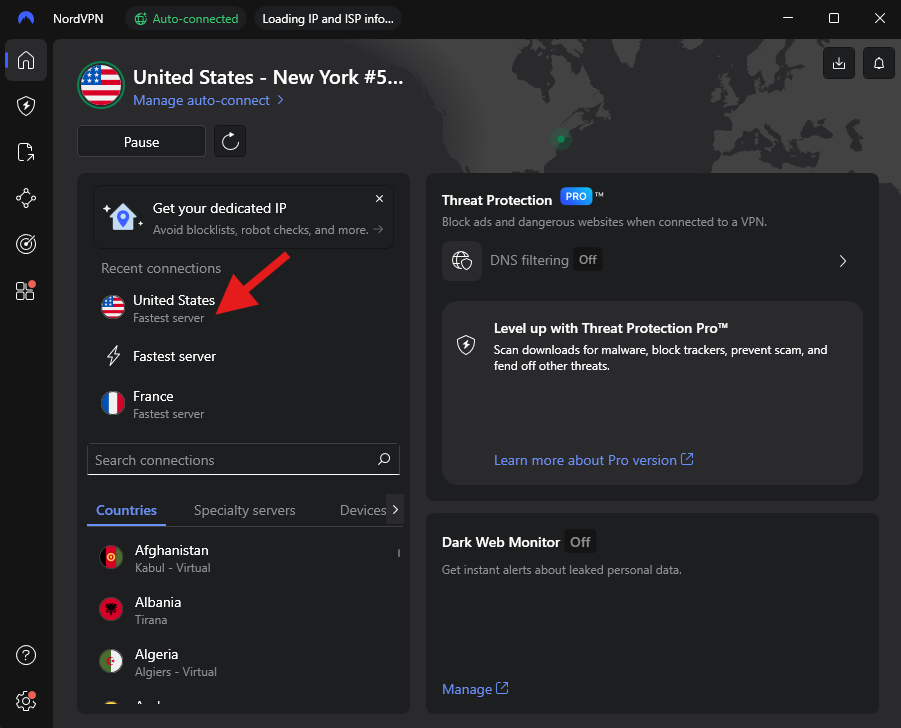Open Manage auto-connect options
Screen dimensions: 901x728
[x=202, y=100]
